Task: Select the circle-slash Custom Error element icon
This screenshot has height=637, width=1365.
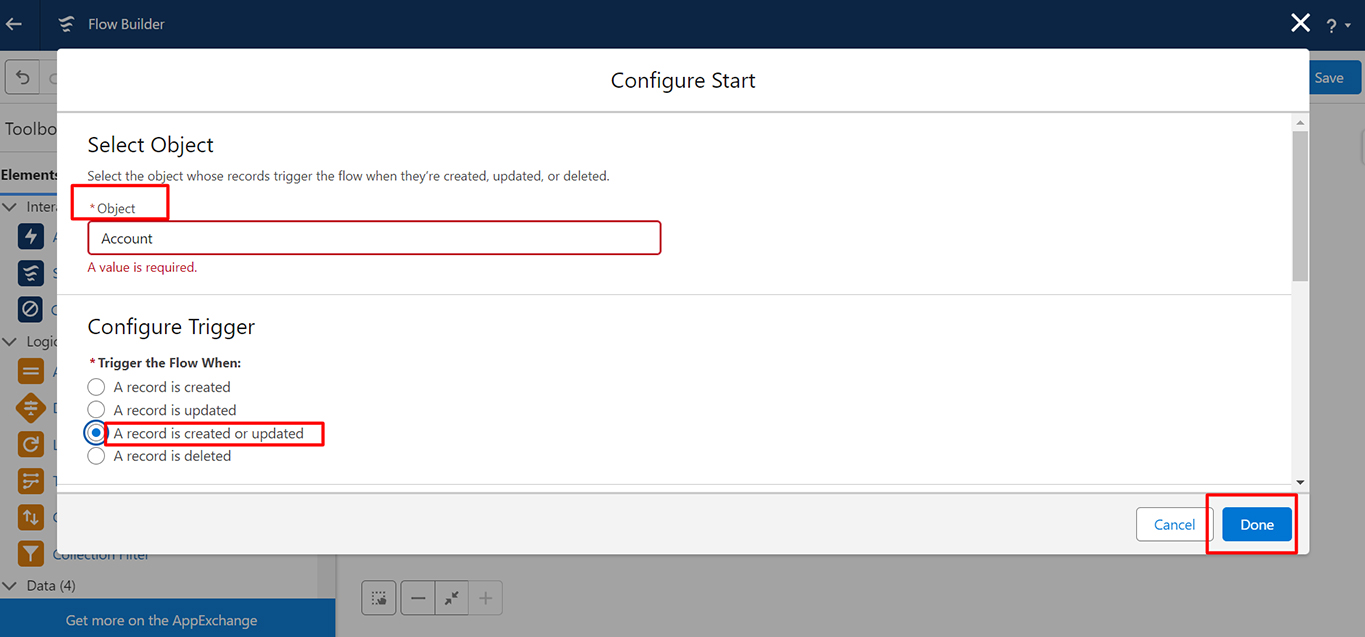Action: tap(31, 309)
